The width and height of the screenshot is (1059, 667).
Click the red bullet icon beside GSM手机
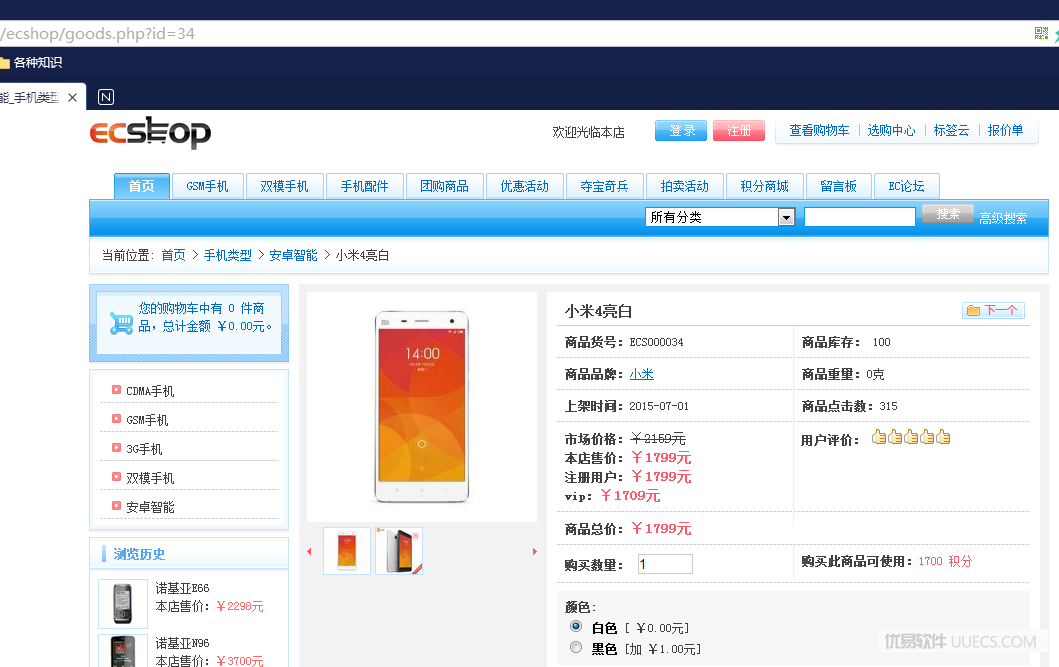(x=116, y=419)
